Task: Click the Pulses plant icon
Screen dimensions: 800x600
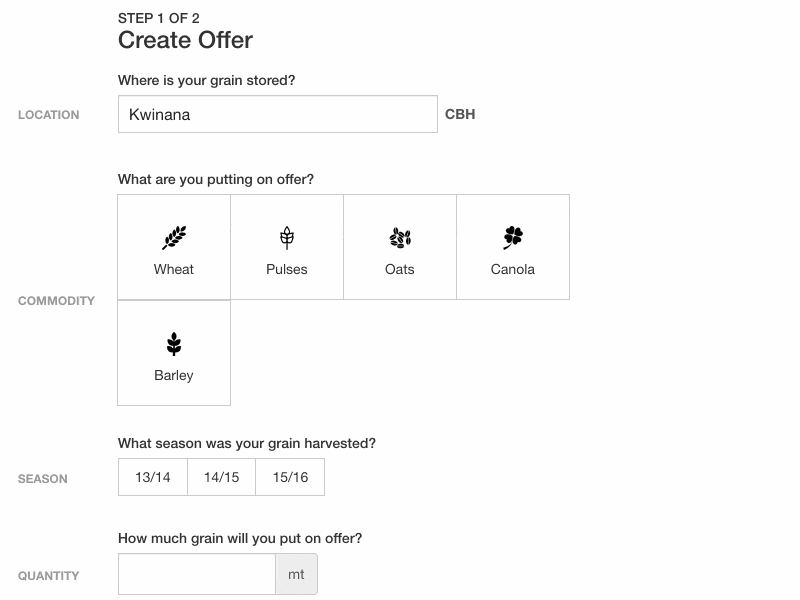Action: tap(287, 237)
